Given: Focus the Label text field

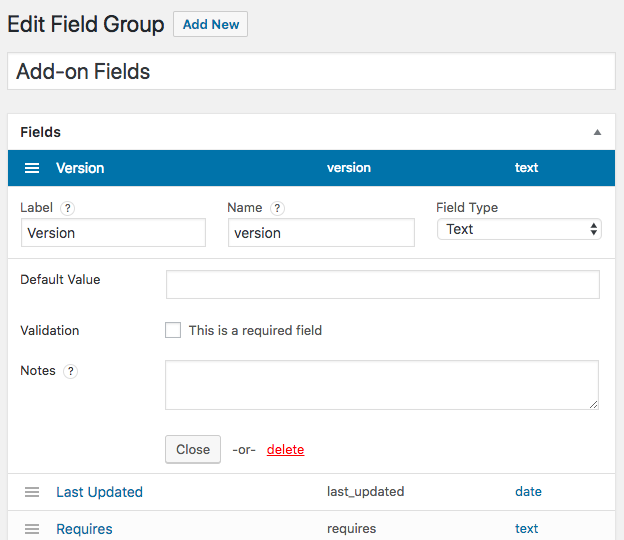Looking at the screenshot, I should click(113, 233).
